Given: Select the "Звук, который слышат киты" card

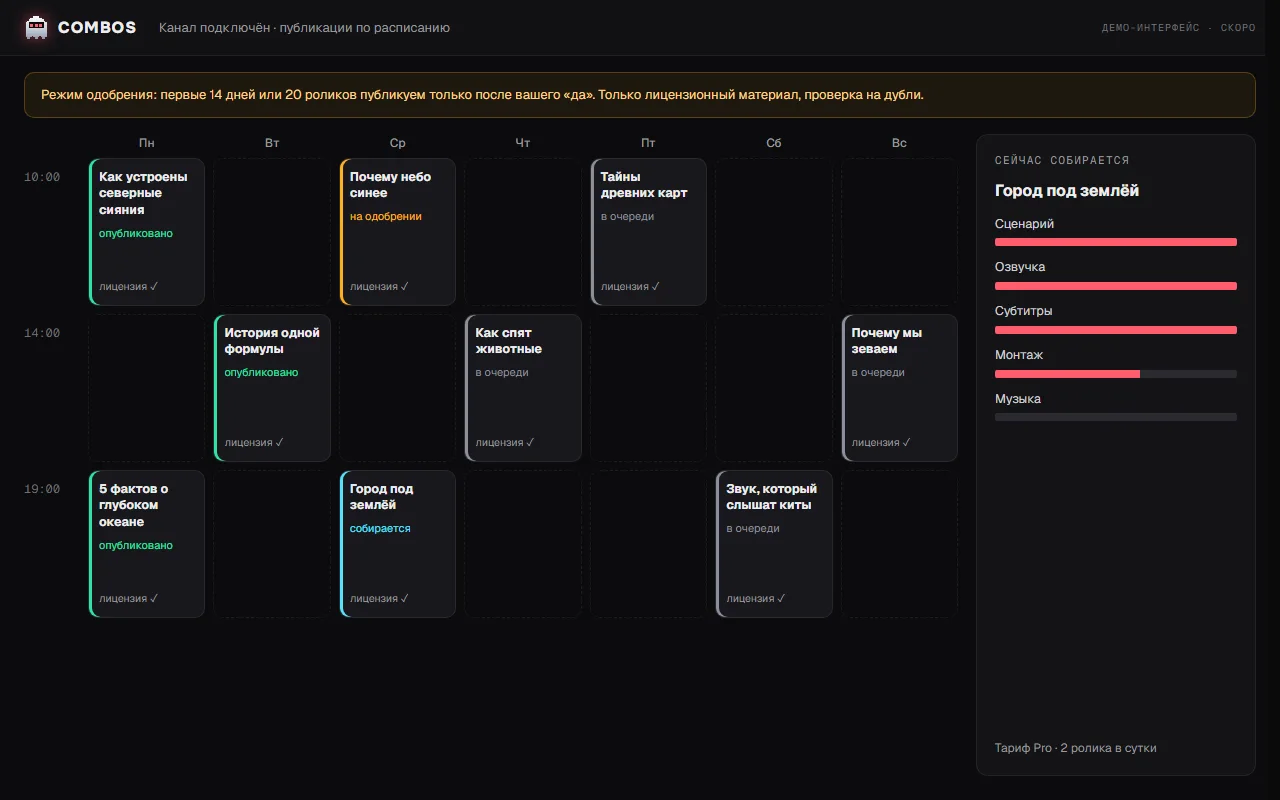Looking at the screenshot, I should (774, 544).
